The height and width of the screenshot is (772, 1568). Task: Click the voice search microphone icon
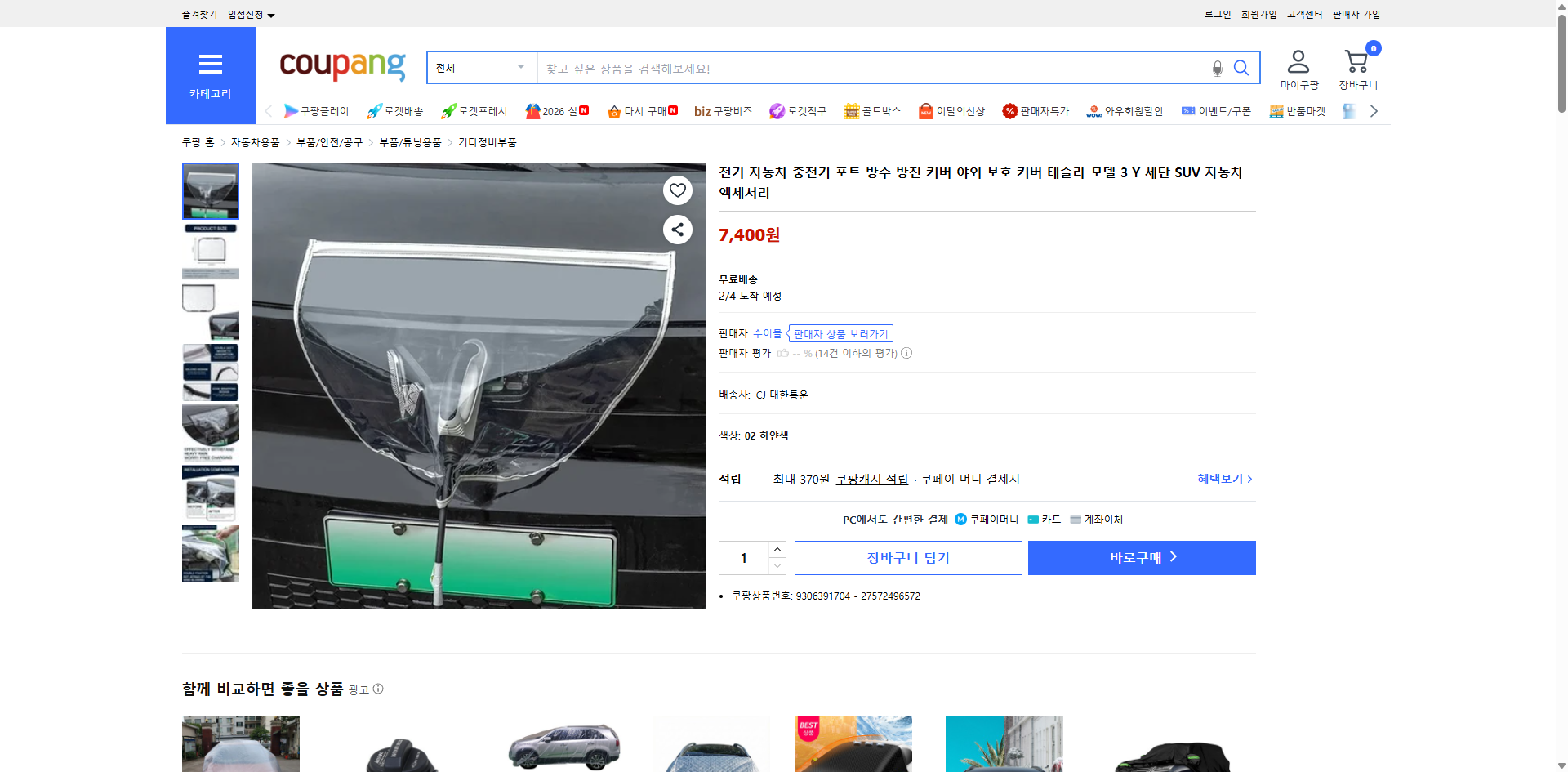[x=1217, y=68]
